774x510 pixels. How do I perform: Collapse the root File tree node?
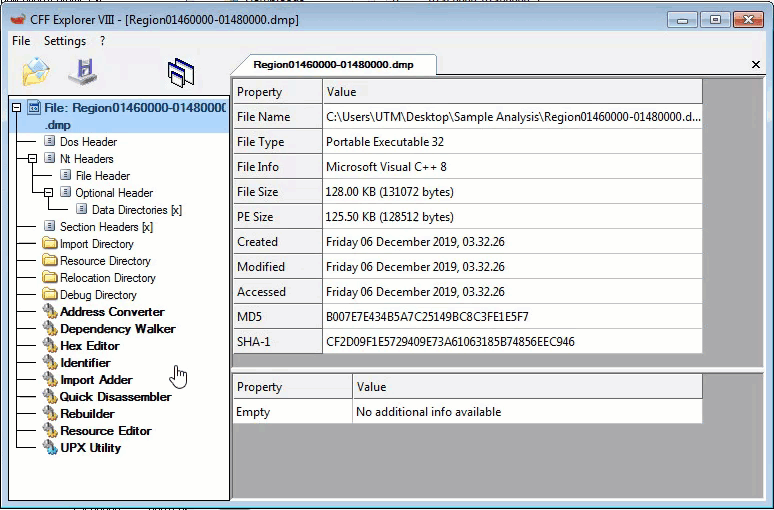pyautogui.click(x=16, y=107)
